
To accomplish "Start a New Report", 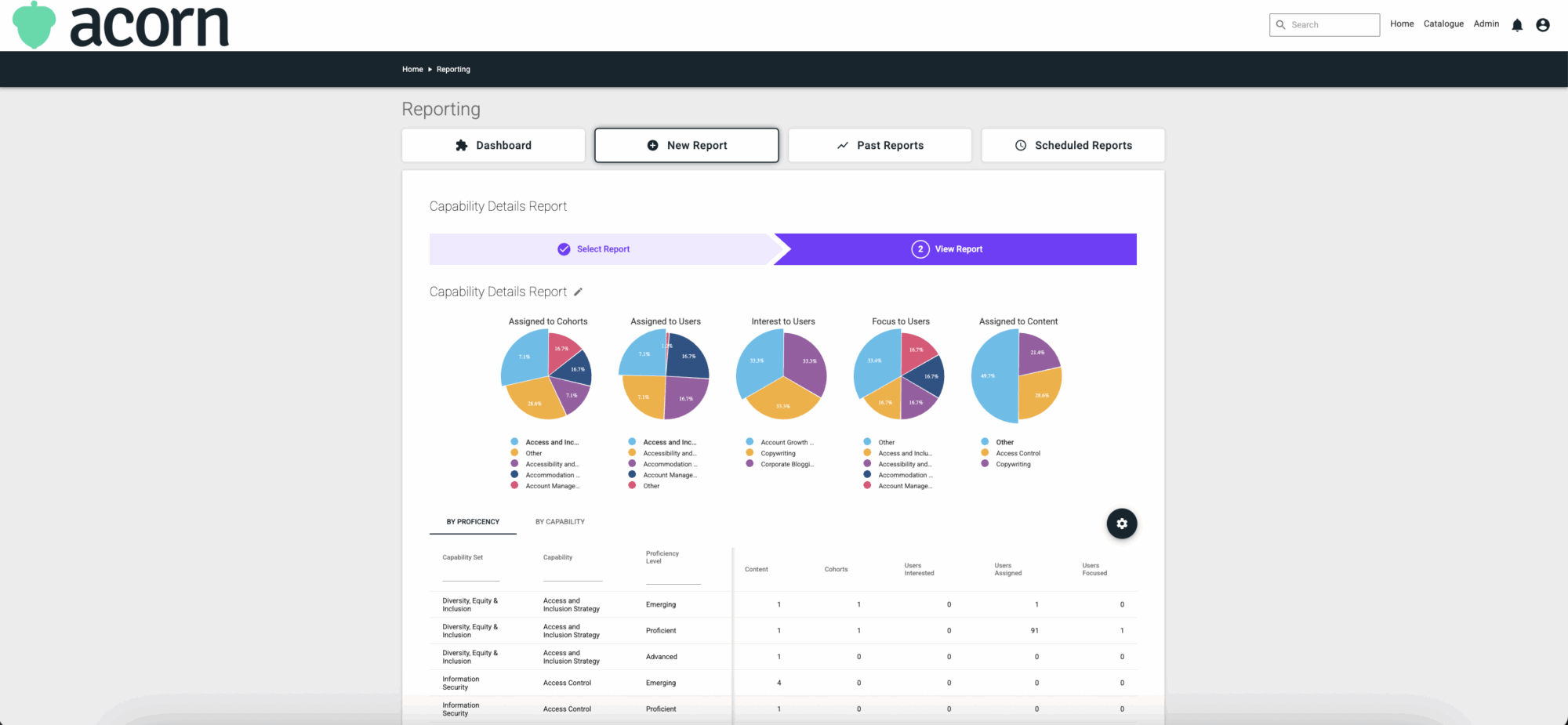I will pos(686,146).
